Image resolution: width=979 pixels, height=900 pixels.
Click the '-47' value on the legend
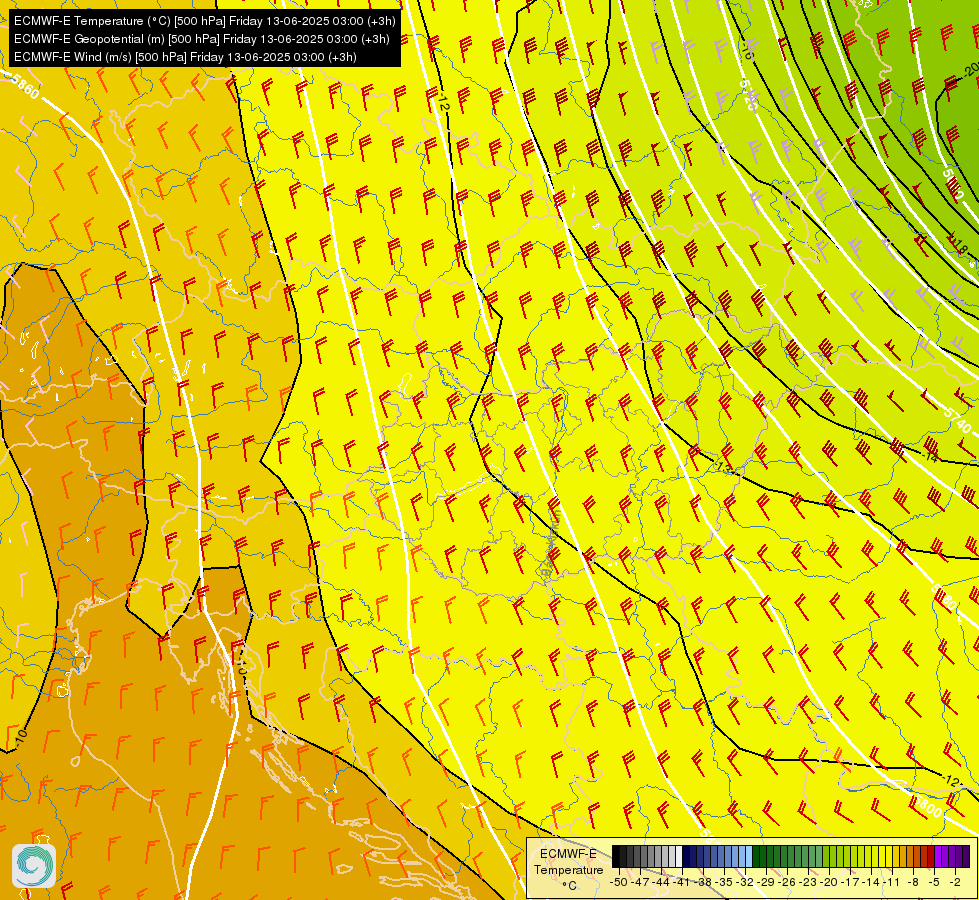point(640,882)
